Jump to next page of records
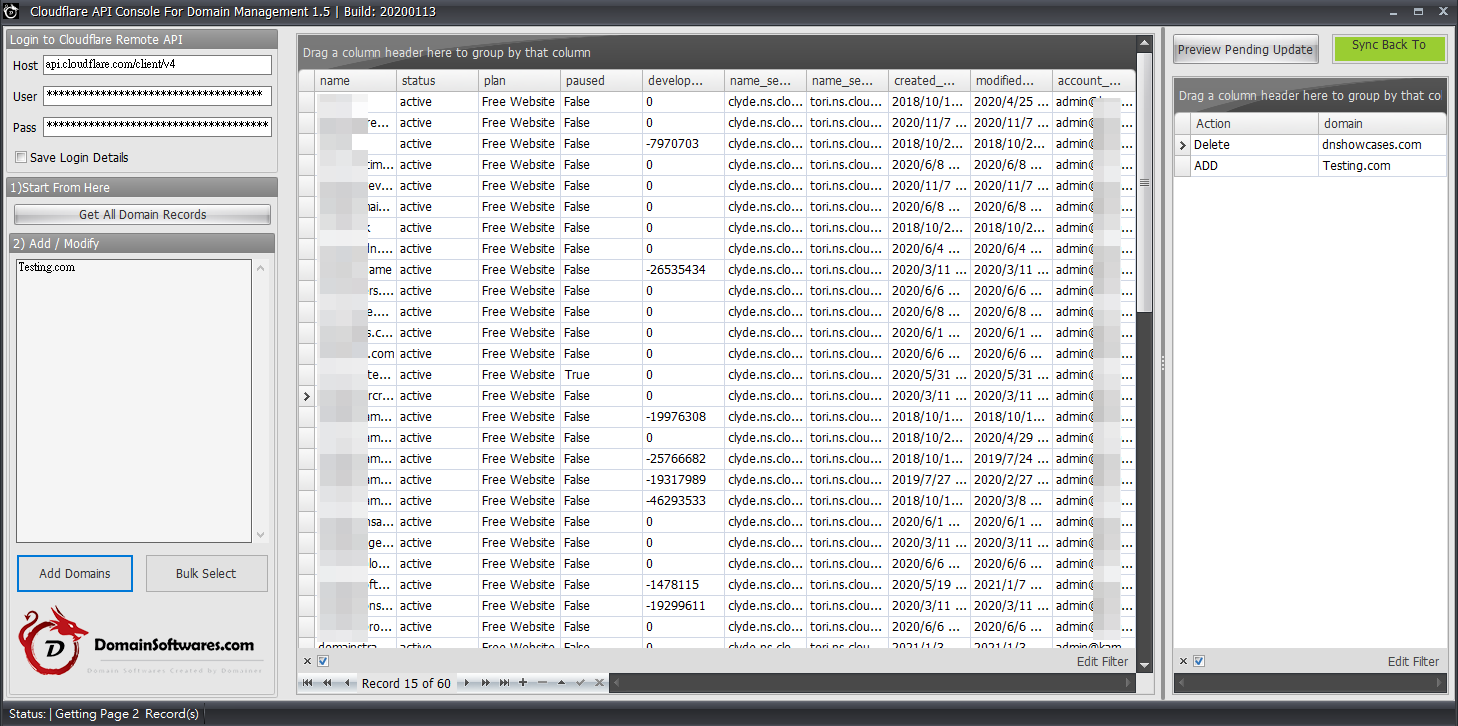This screenshot has height=726, width=1458. (x=485, y=683)
